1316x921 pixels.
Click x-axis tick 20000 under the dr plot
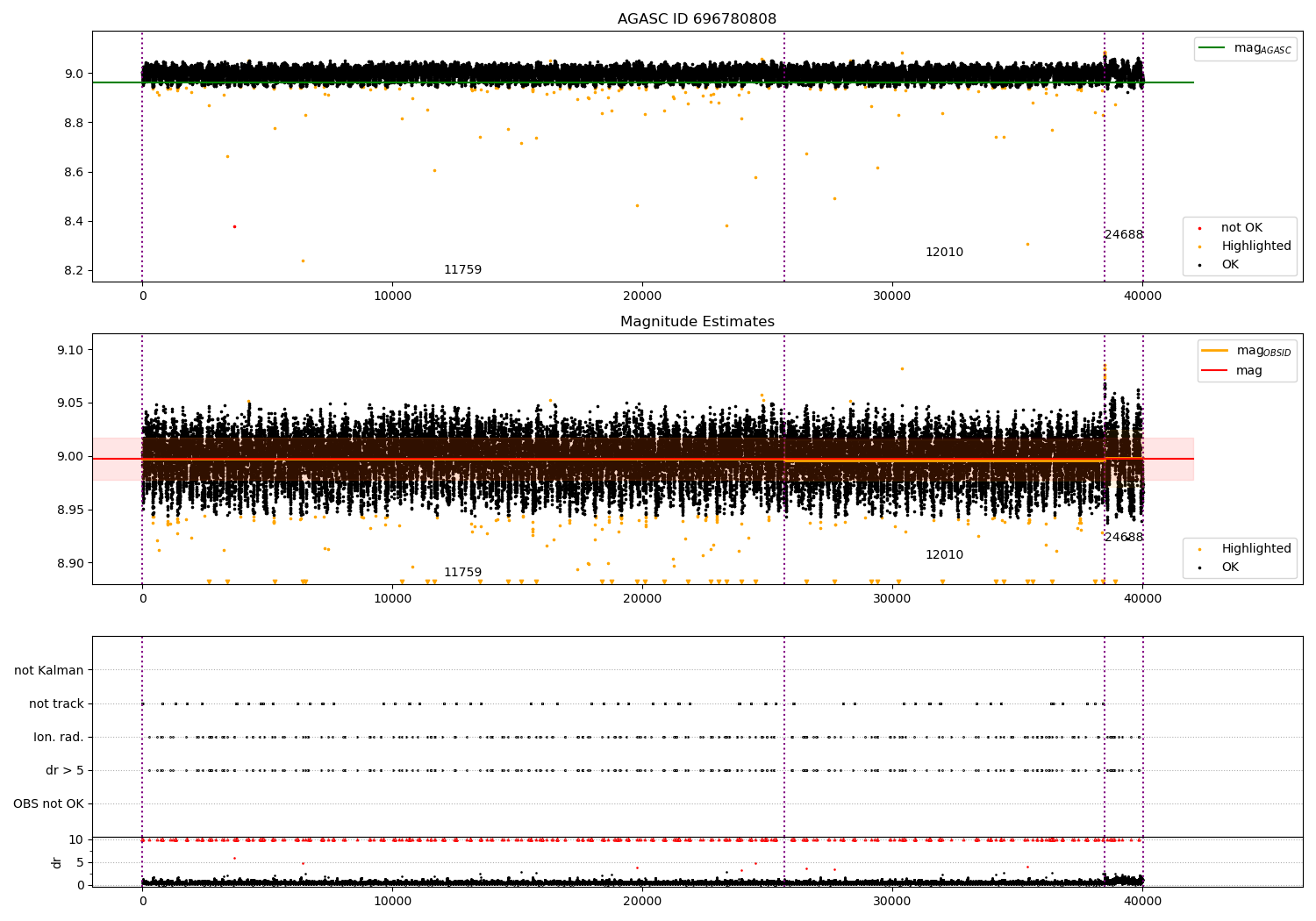(x=642, y=901)
